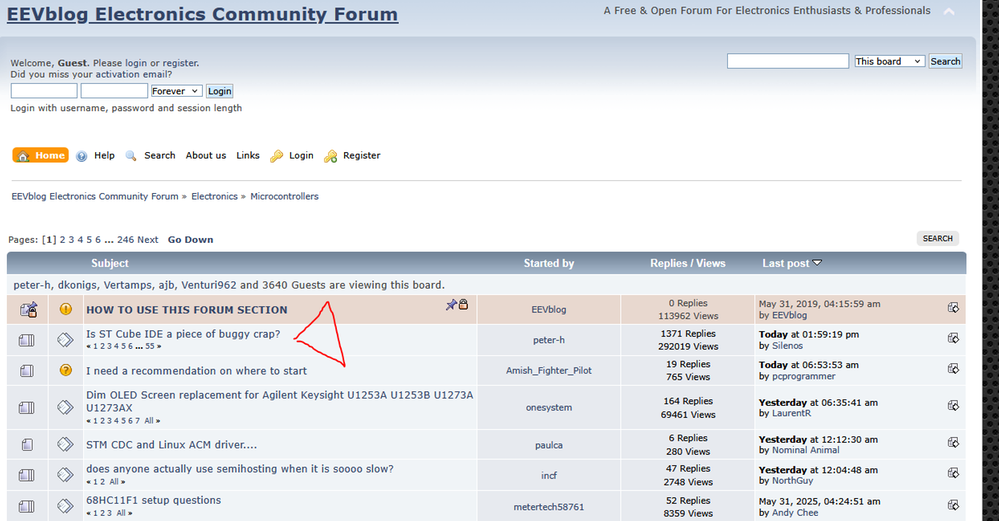
Task: Open last poster Nominal Animal profile
Action: pos(805,450)
